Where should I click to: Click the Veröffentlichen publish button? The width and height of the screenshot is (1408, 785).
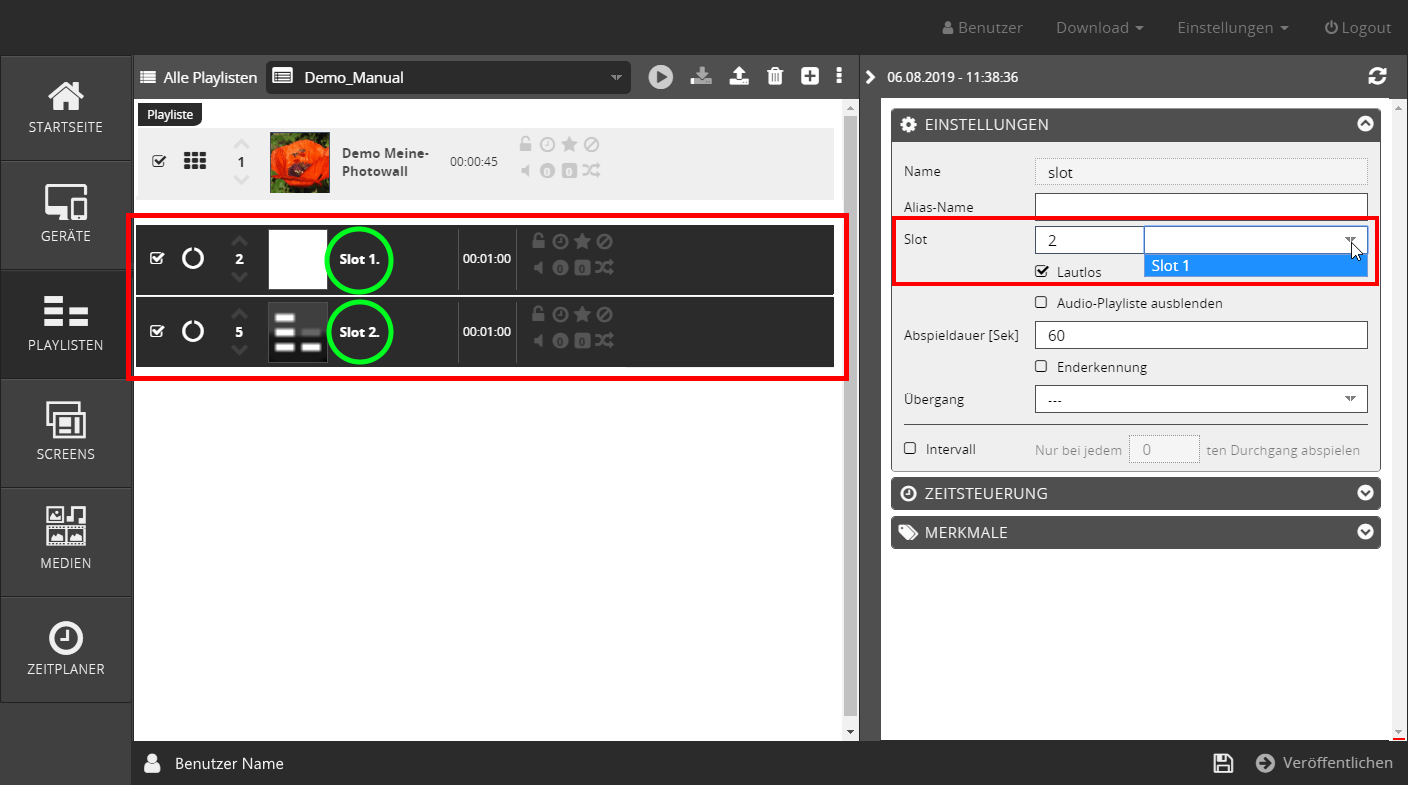(1325, 763)
